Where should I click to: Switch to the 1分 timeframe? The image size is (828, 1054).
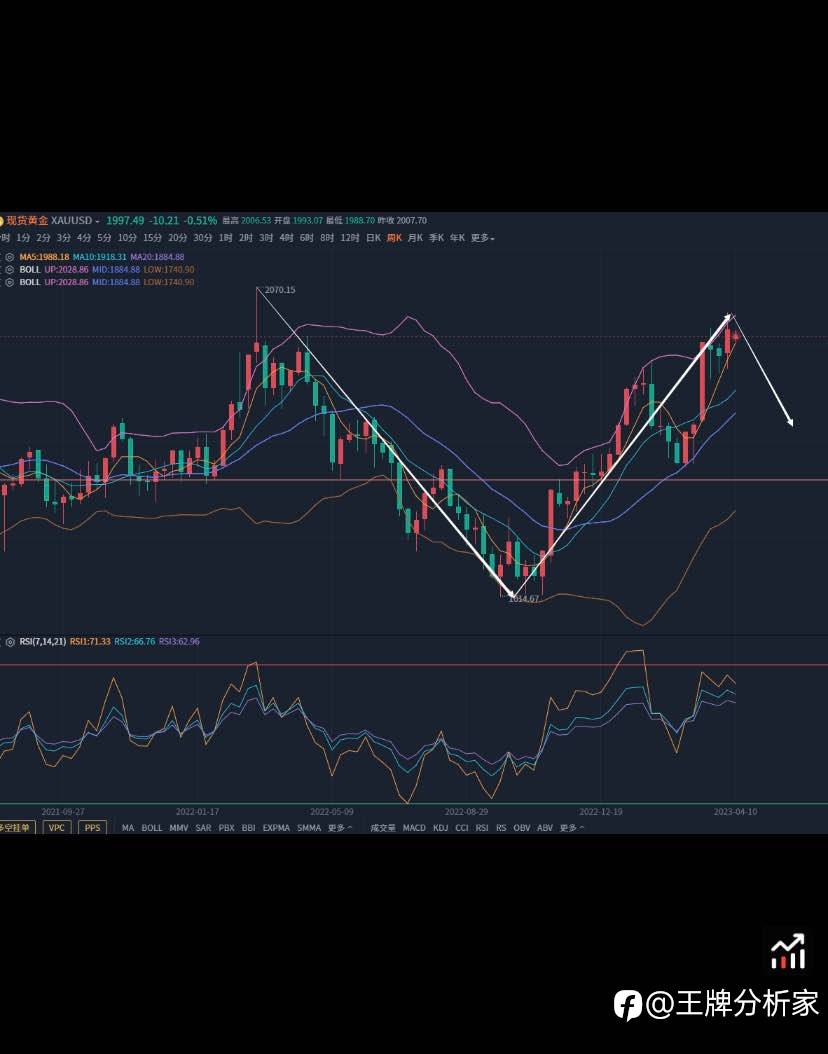point(24,238)
